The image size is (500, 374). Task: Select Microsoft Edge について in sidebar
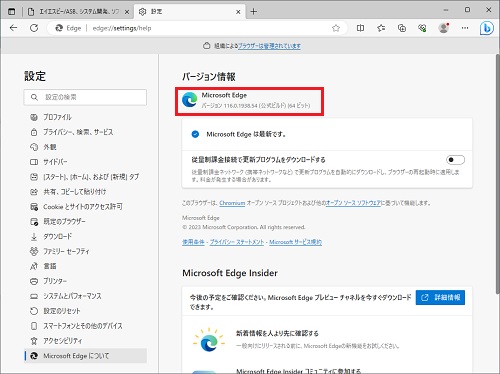[x=85, y=356]
